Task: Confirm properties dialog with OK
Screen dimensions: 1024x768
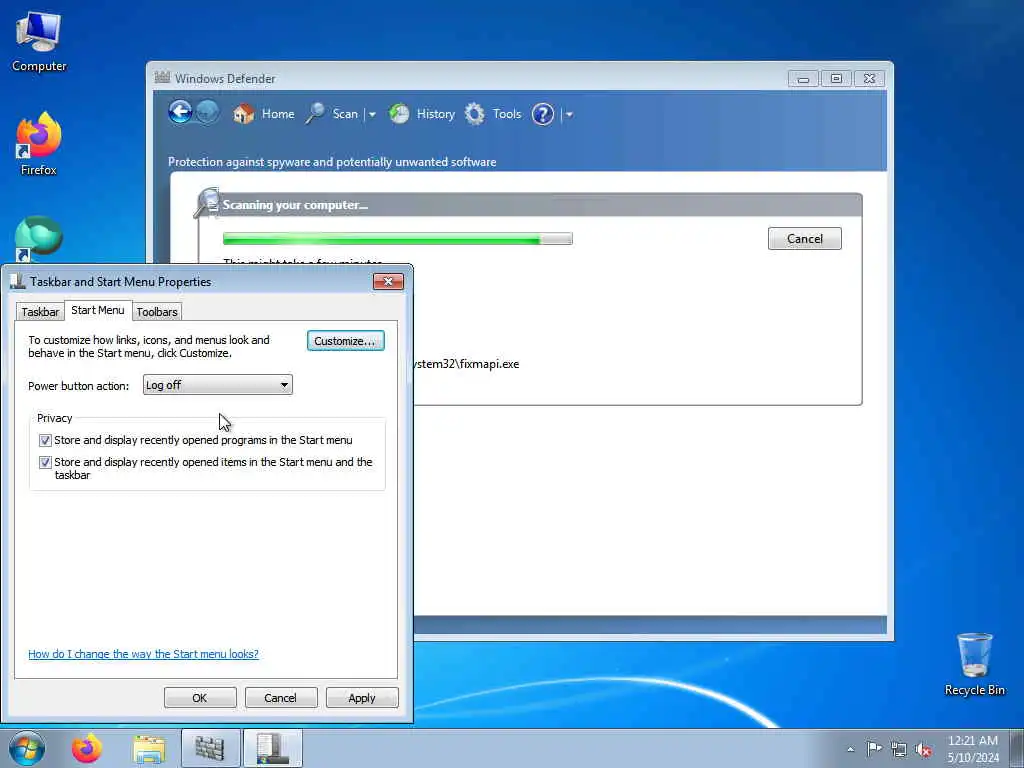Action: (200, 697)
